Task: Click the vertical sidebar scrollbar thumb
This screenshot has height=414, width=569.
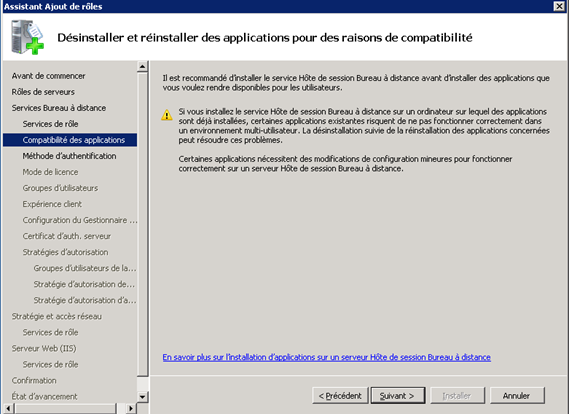Action: pyautogui.click(x=142, y=224)
